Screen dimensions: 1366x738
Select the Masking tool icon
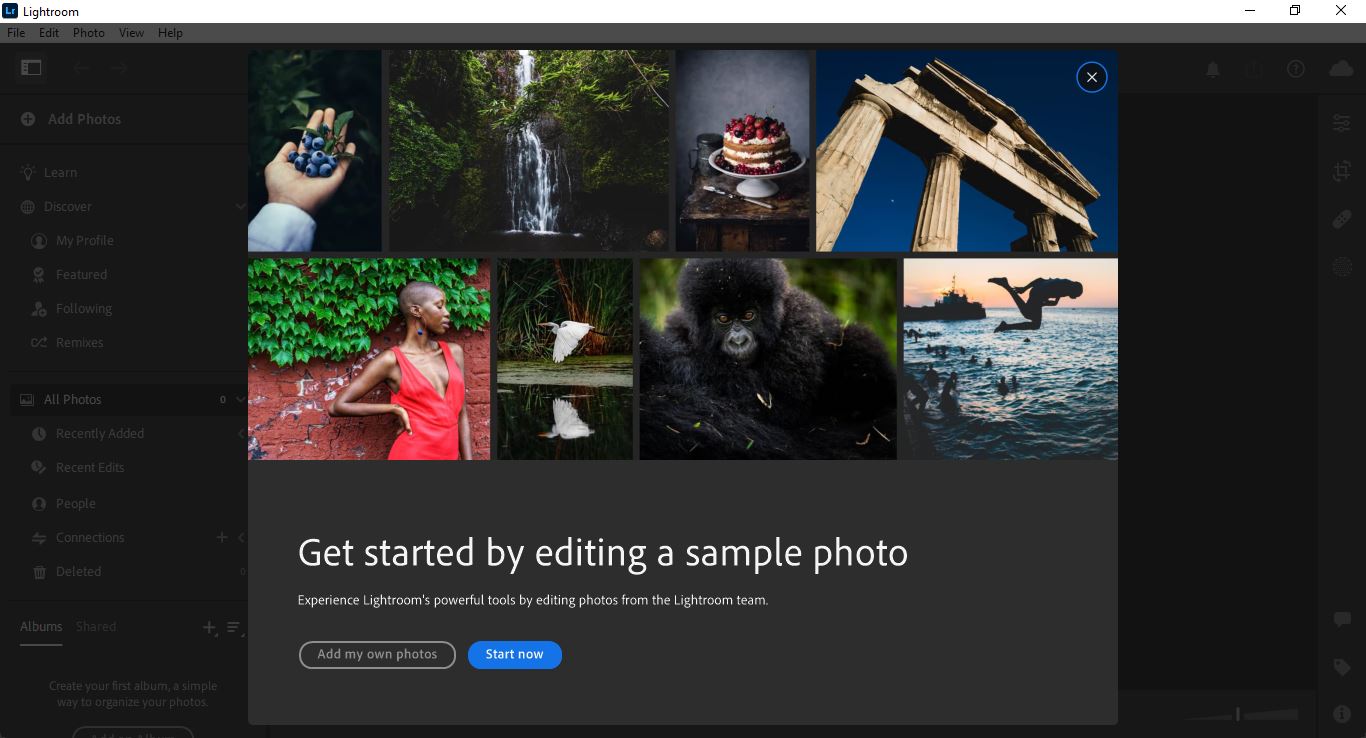(x=1341, y=266)
